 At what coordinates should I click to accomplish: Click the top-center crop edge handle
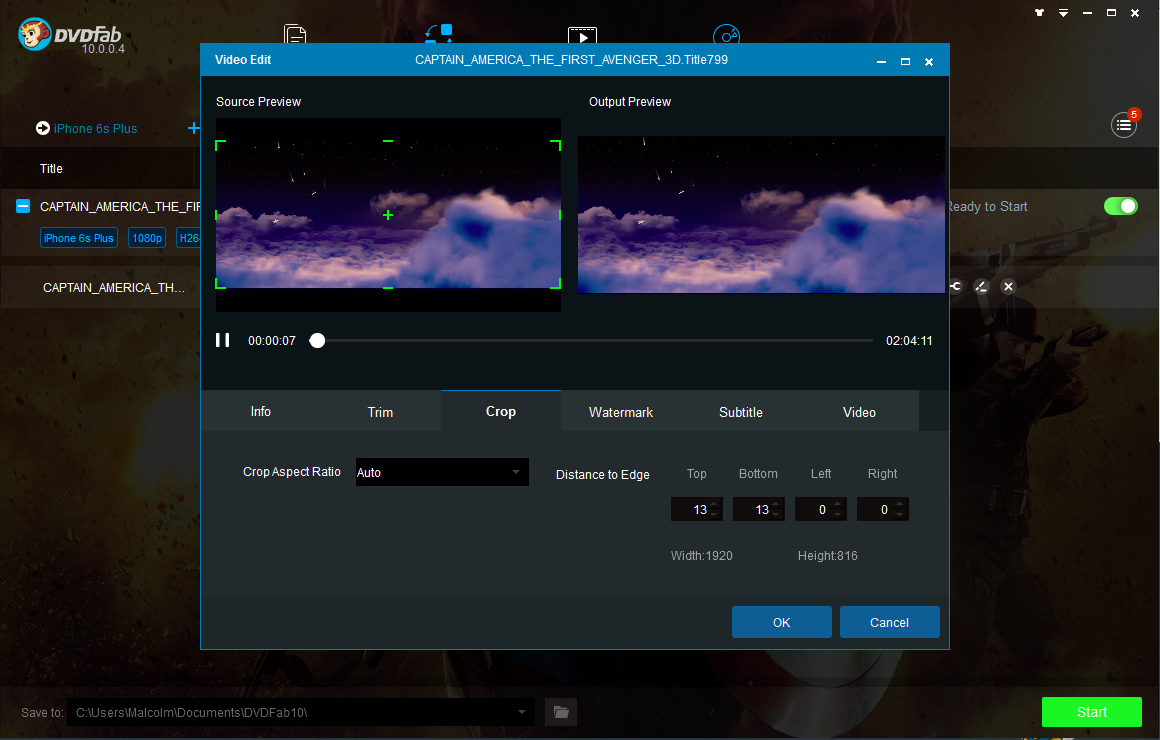(x=388, y=141)
